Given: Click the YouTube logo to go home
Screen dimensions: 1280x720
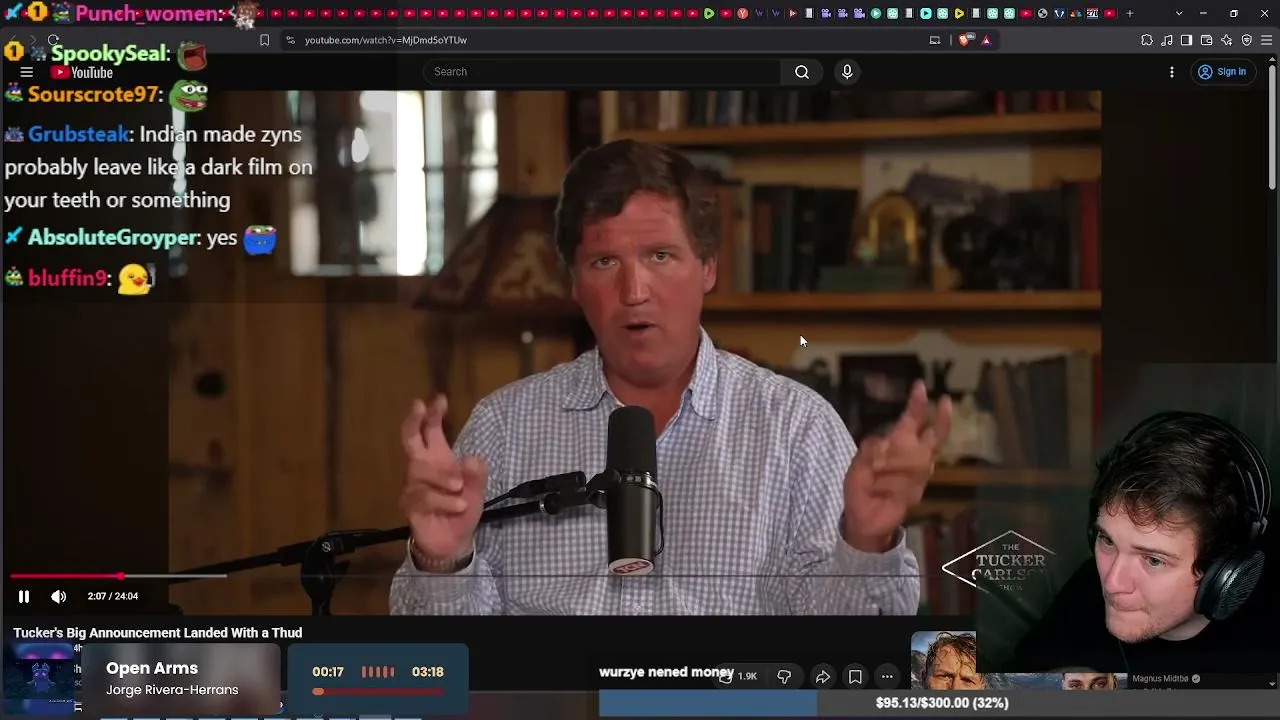Looking at the screenshot, I should pyautogui.click(x=82, y=72).
